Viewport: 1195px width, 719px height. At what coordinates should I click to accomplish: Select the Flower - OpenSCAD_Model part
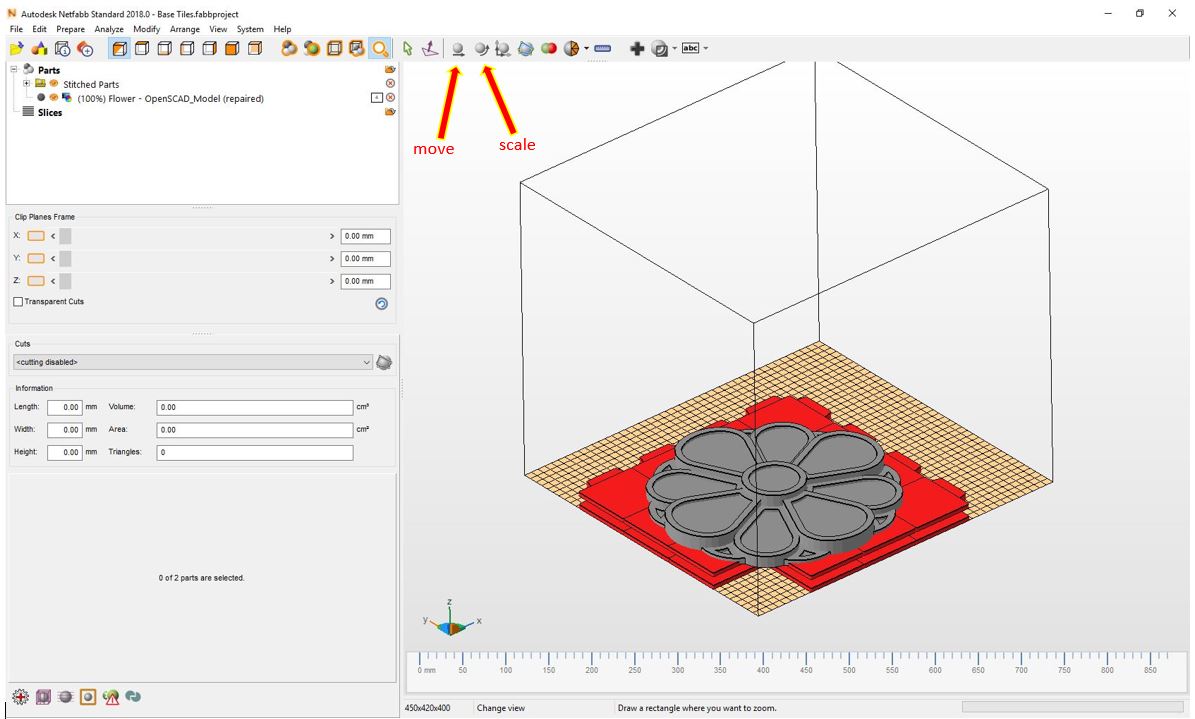[x=171, y=98]
